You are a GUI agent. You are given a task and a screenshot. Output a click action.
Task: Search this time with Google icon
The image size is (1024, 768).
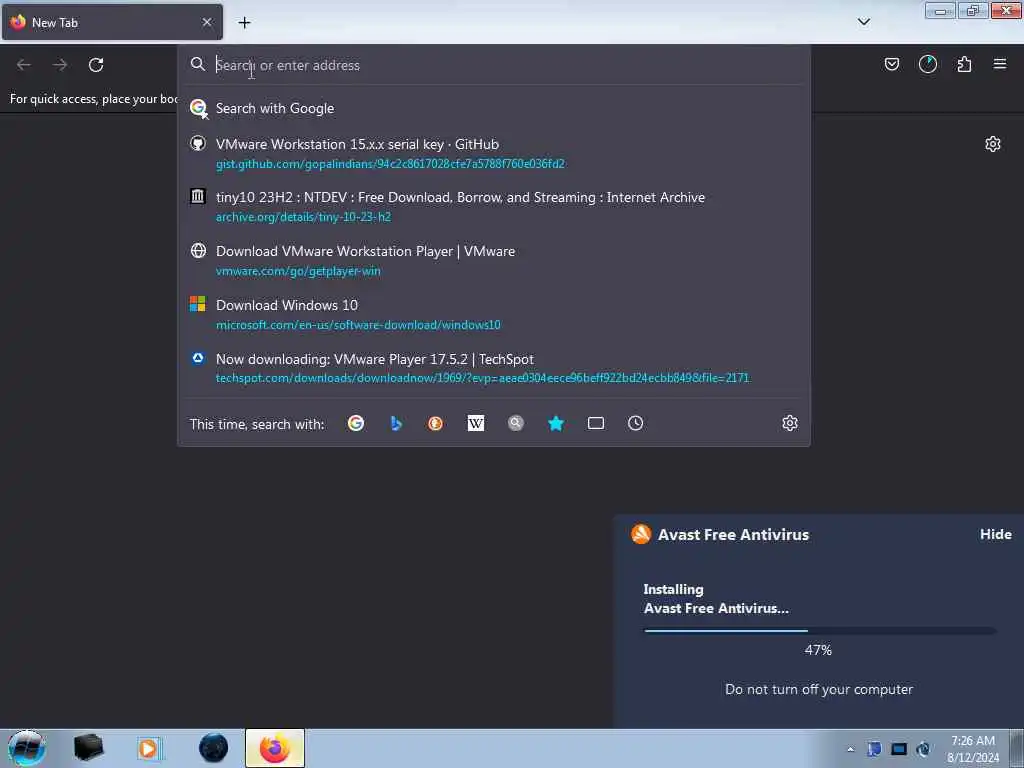(x=356, y=423)
